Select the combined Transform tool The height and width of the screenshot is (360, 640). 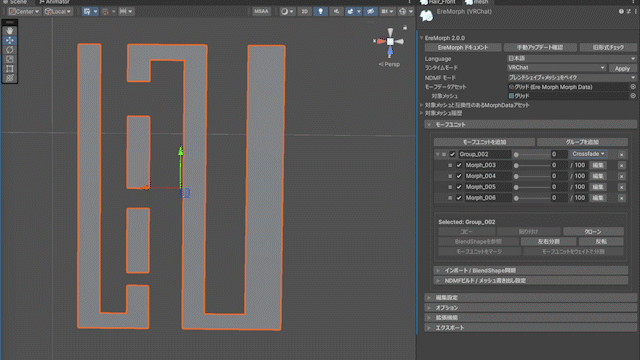(x=10, y=78)
